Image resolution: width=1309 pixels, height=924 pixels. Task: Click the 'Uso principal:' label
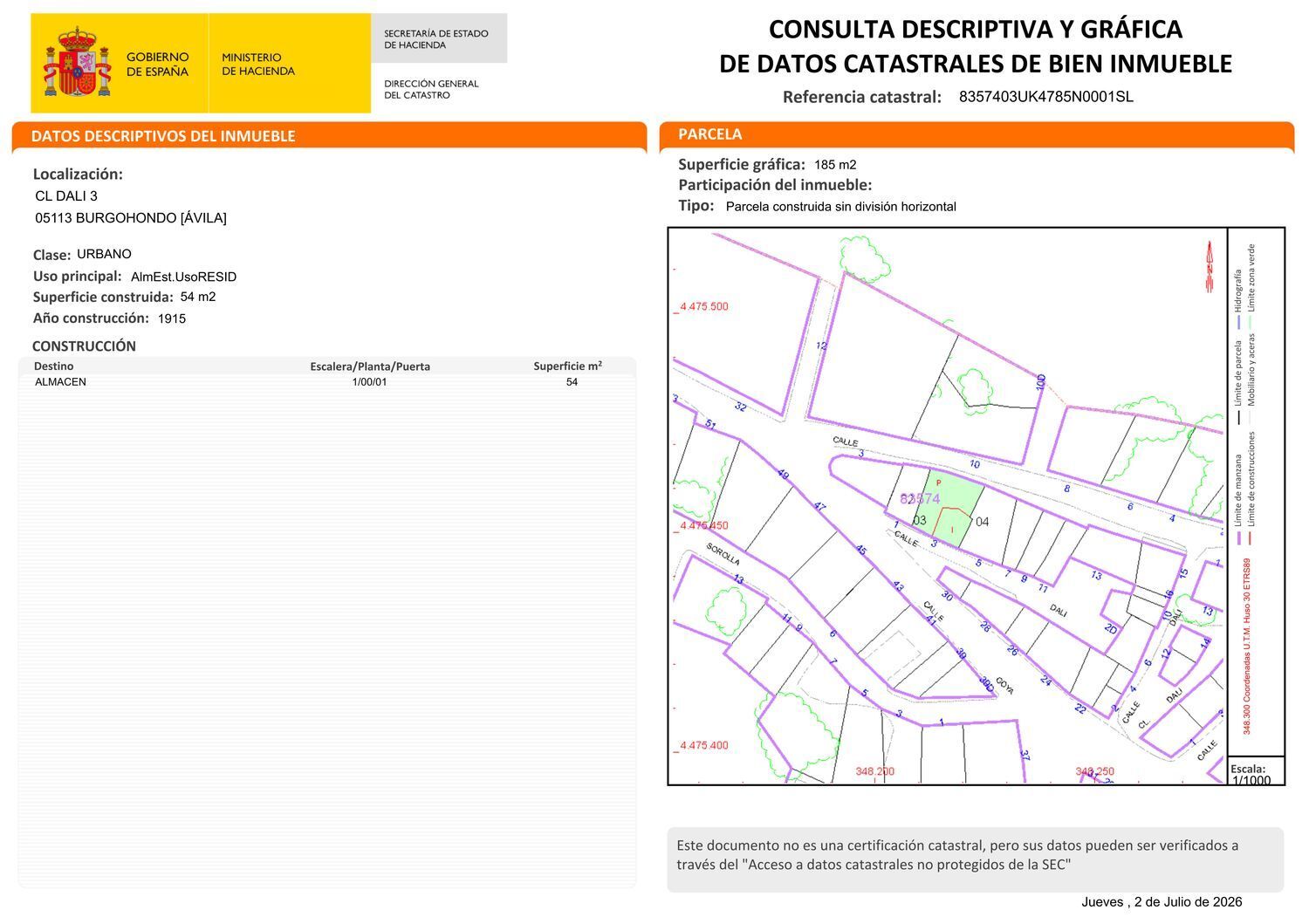[x=78, y=276]
